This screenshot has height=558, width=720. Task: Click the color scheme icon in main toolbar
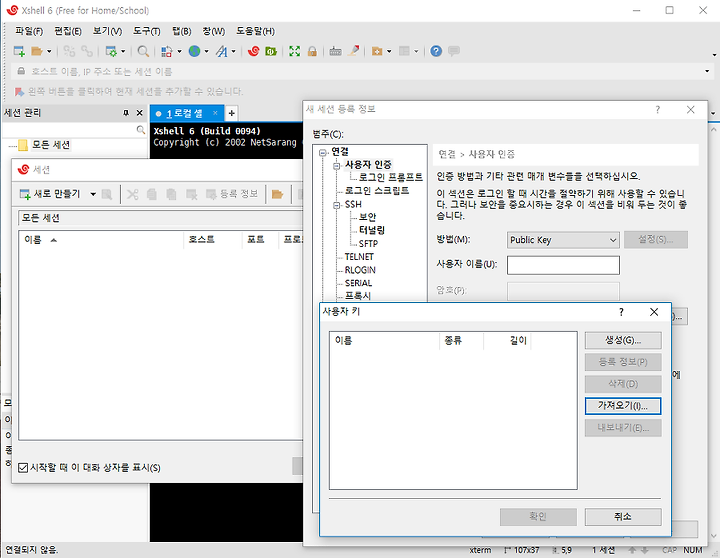pyautogui.click(x=166, y=51)
